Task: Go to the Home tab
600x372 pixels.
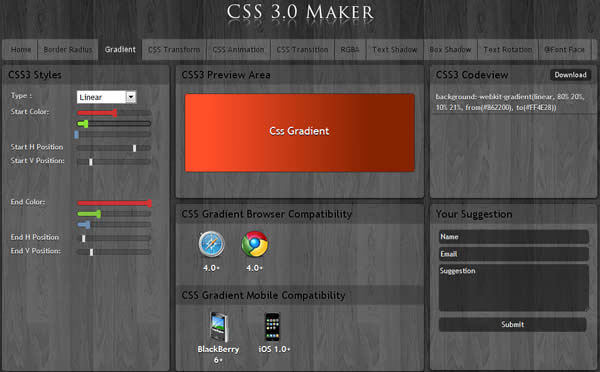Action: click(x=21, y=50)
